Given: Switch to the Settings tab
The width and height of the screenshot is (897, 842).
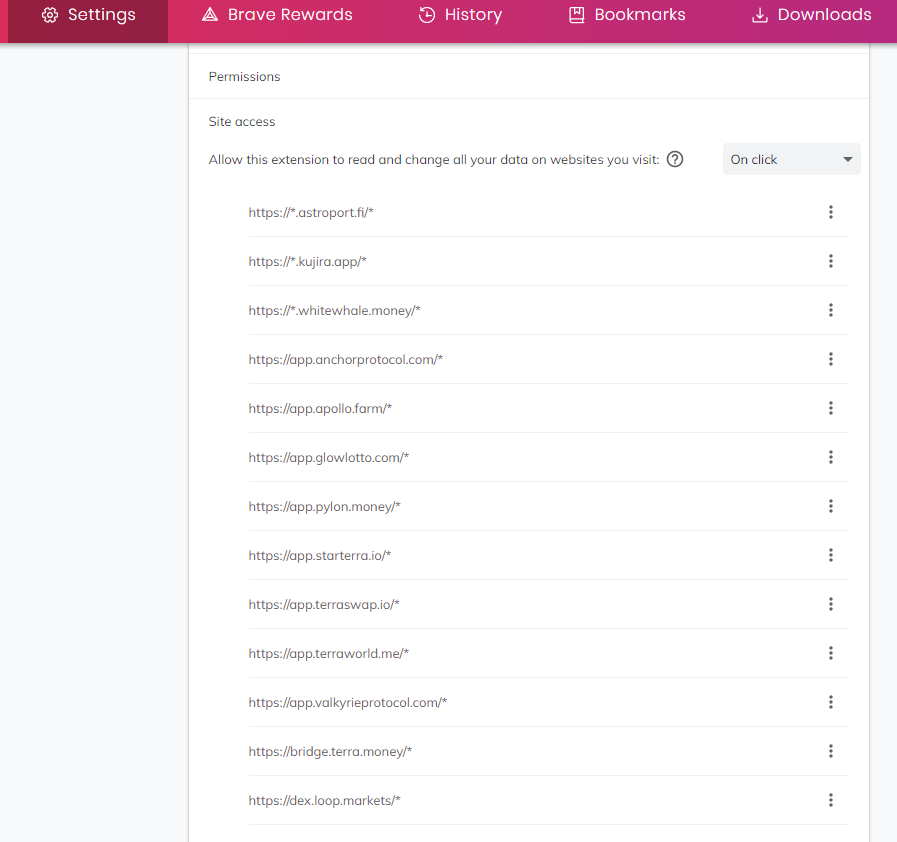Looking at the screenshot, I should [88, 15].
